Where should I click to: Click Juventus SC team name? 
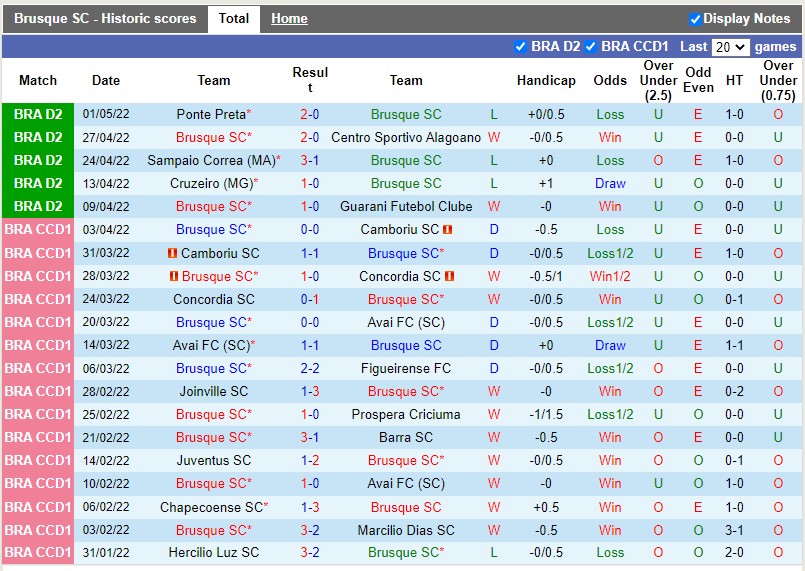214,460
